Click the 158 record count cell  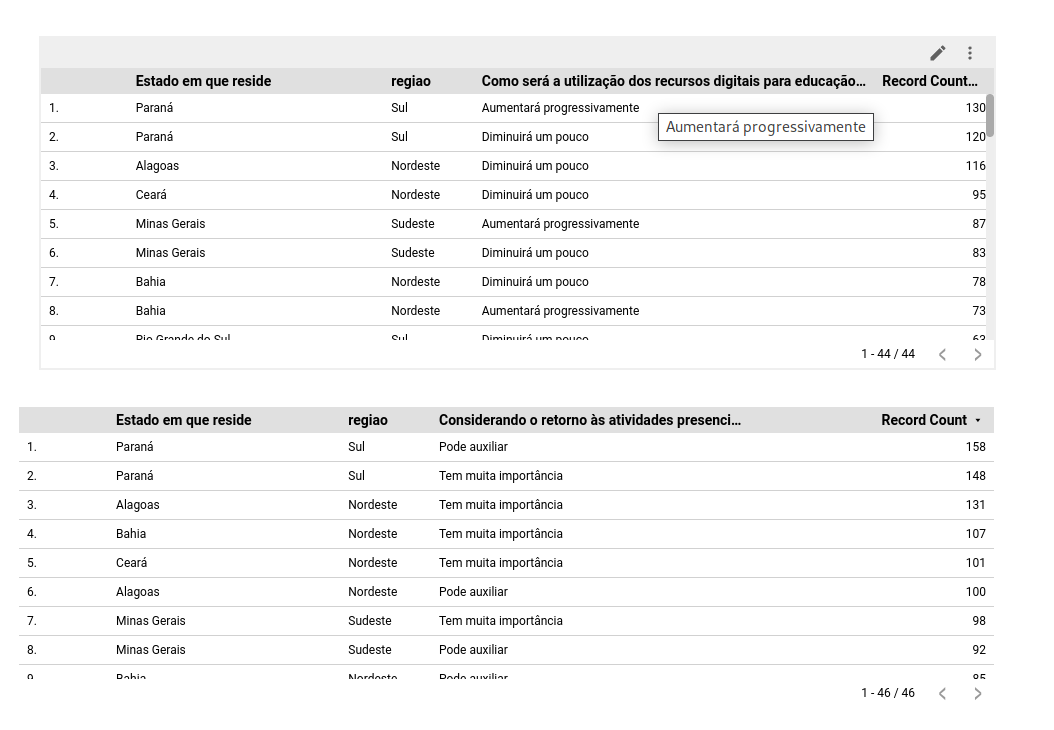tap(975, 447)
